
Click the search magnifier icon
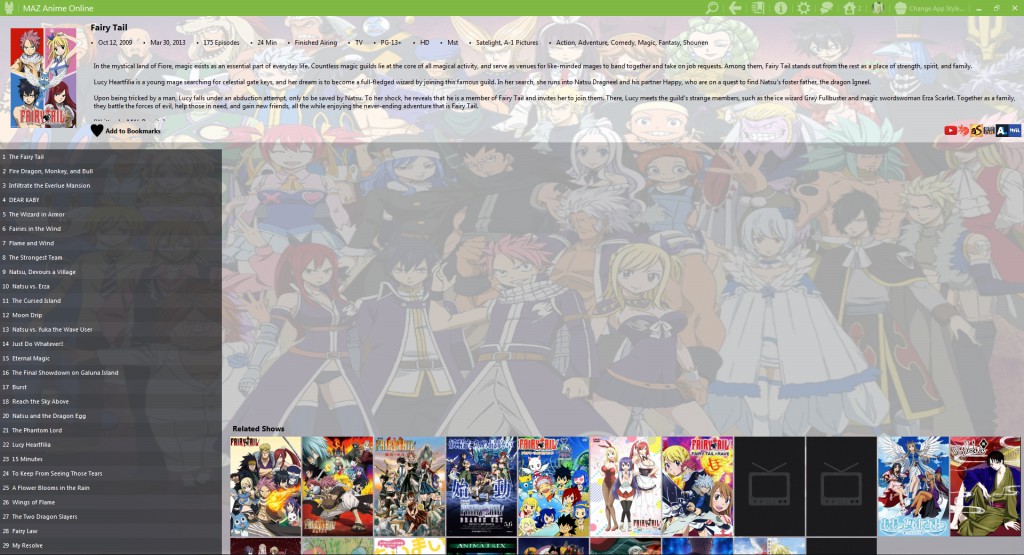[x=712, y=8]
